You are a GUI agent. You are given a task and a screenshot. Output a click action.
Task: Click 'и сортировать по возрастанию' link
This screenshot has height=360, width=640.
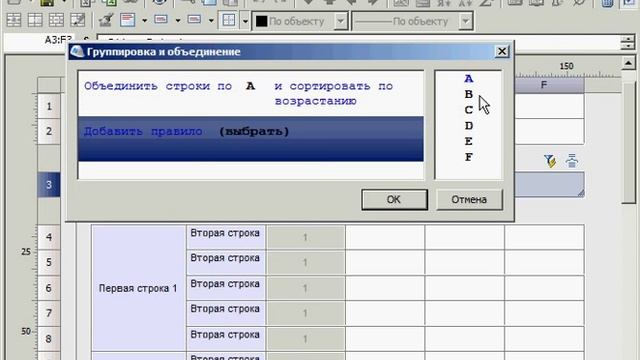pyautogui.click(x=333, y=93)
